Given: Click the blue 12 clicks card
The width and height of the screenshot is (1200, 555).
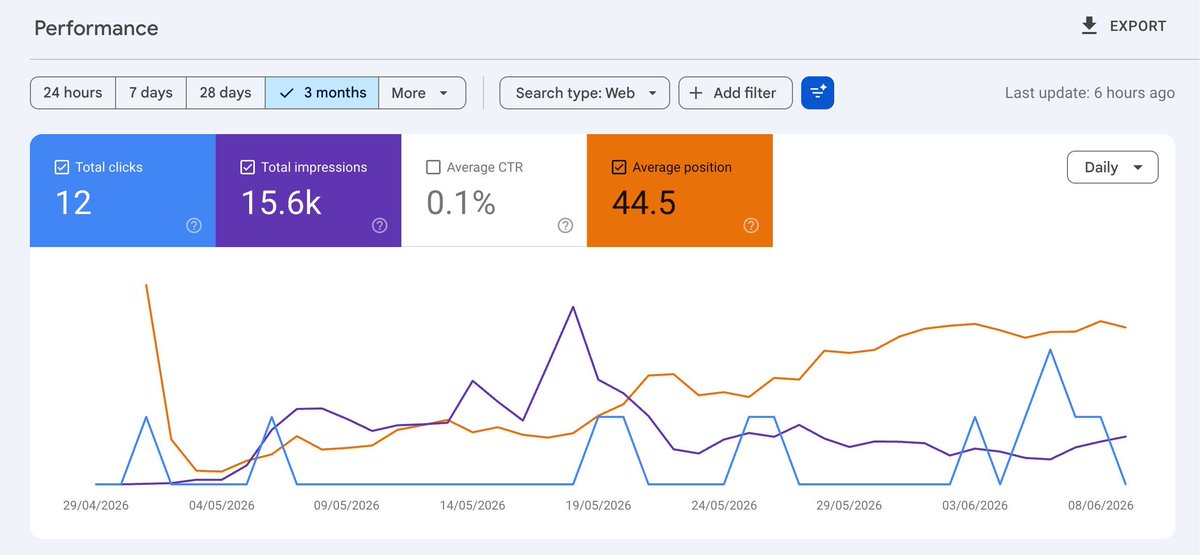Looking at the screenshot, I should 123,190.
